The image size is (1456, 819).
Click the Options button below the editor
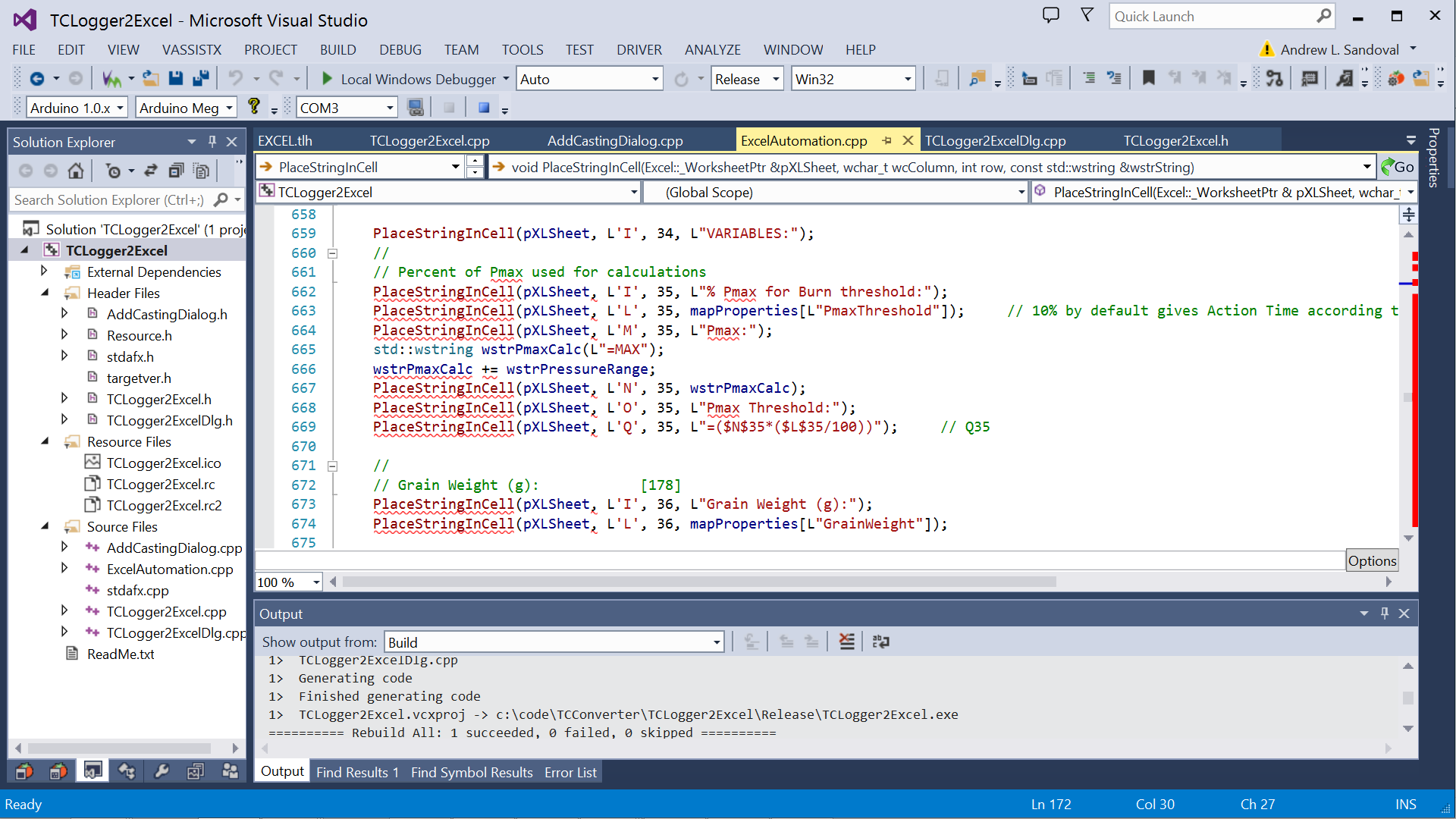click(1372, 560)
